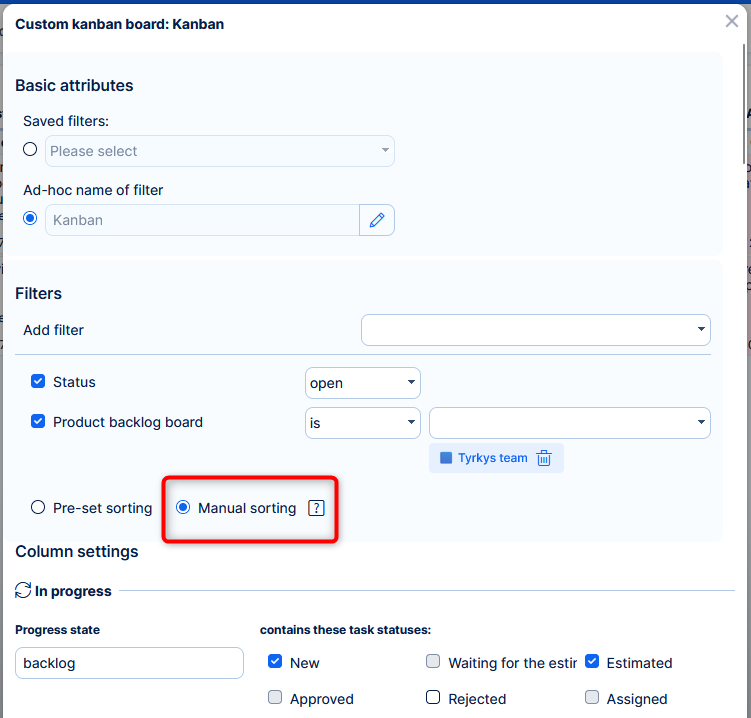Open the Manual sorting help question icon
Screen dimensions: 751x718
(316, 508)
